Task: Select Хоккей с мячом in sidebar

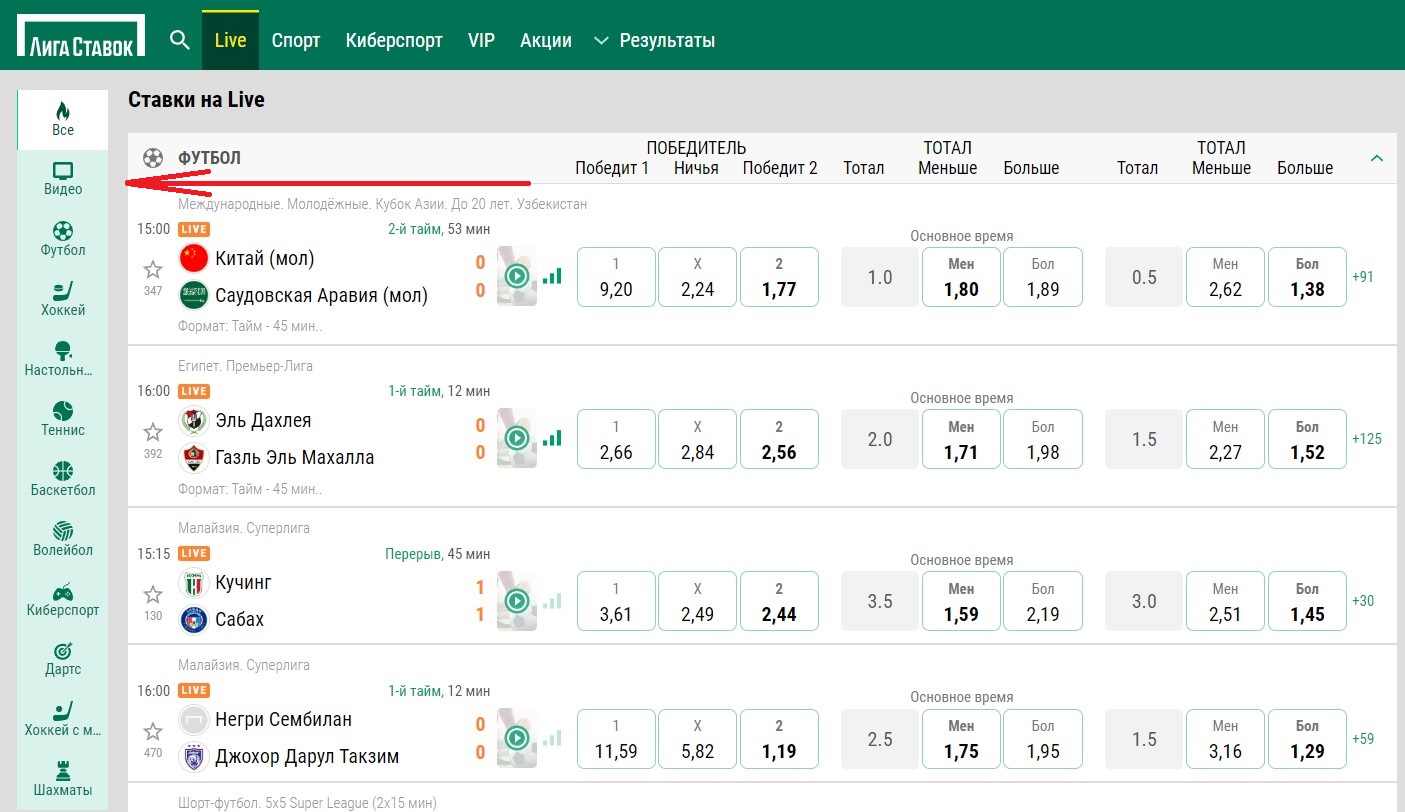Action: (x=63, y=719)
